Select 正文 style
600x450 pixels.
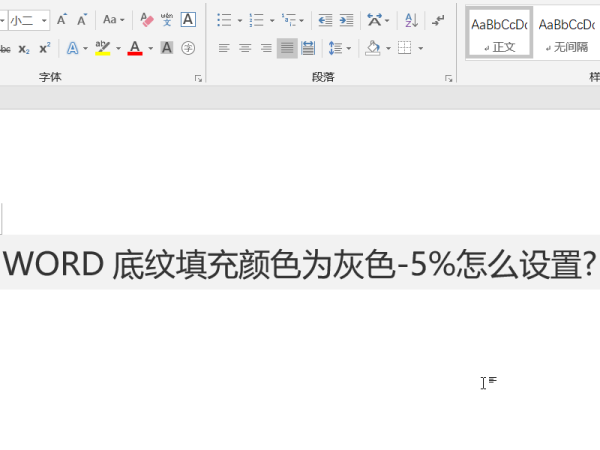[x=499, y=33]
